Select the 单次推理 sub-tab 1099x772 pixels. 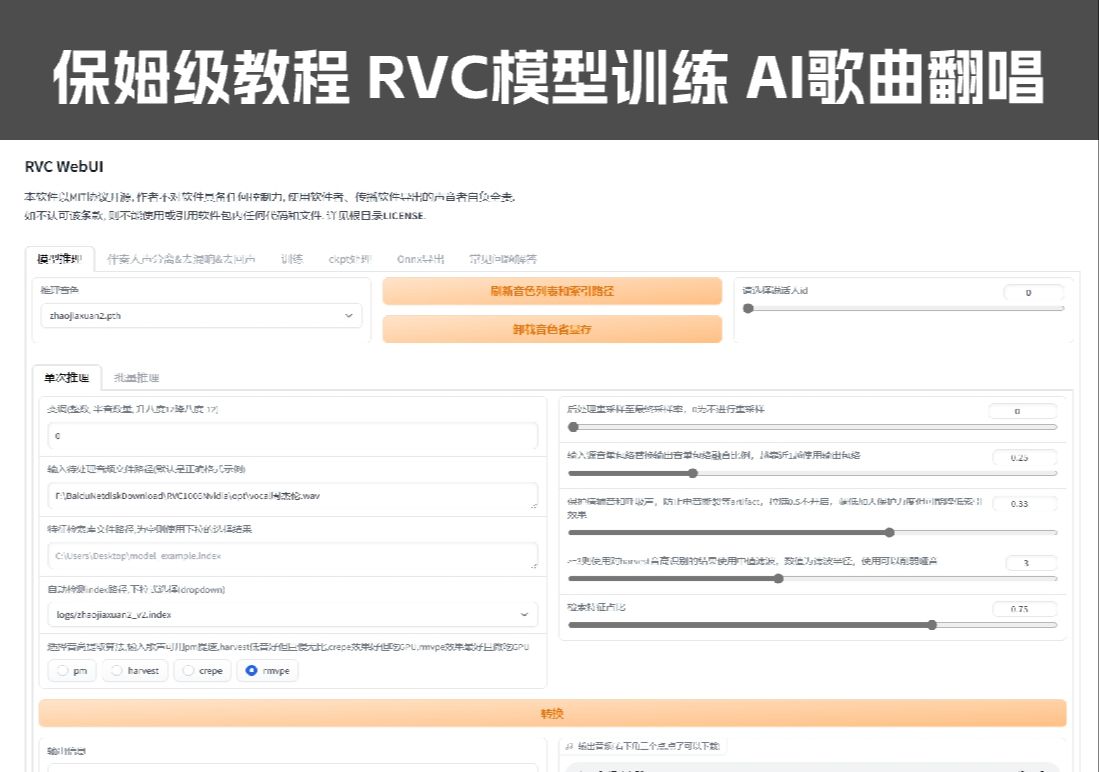tap(67, 377)
